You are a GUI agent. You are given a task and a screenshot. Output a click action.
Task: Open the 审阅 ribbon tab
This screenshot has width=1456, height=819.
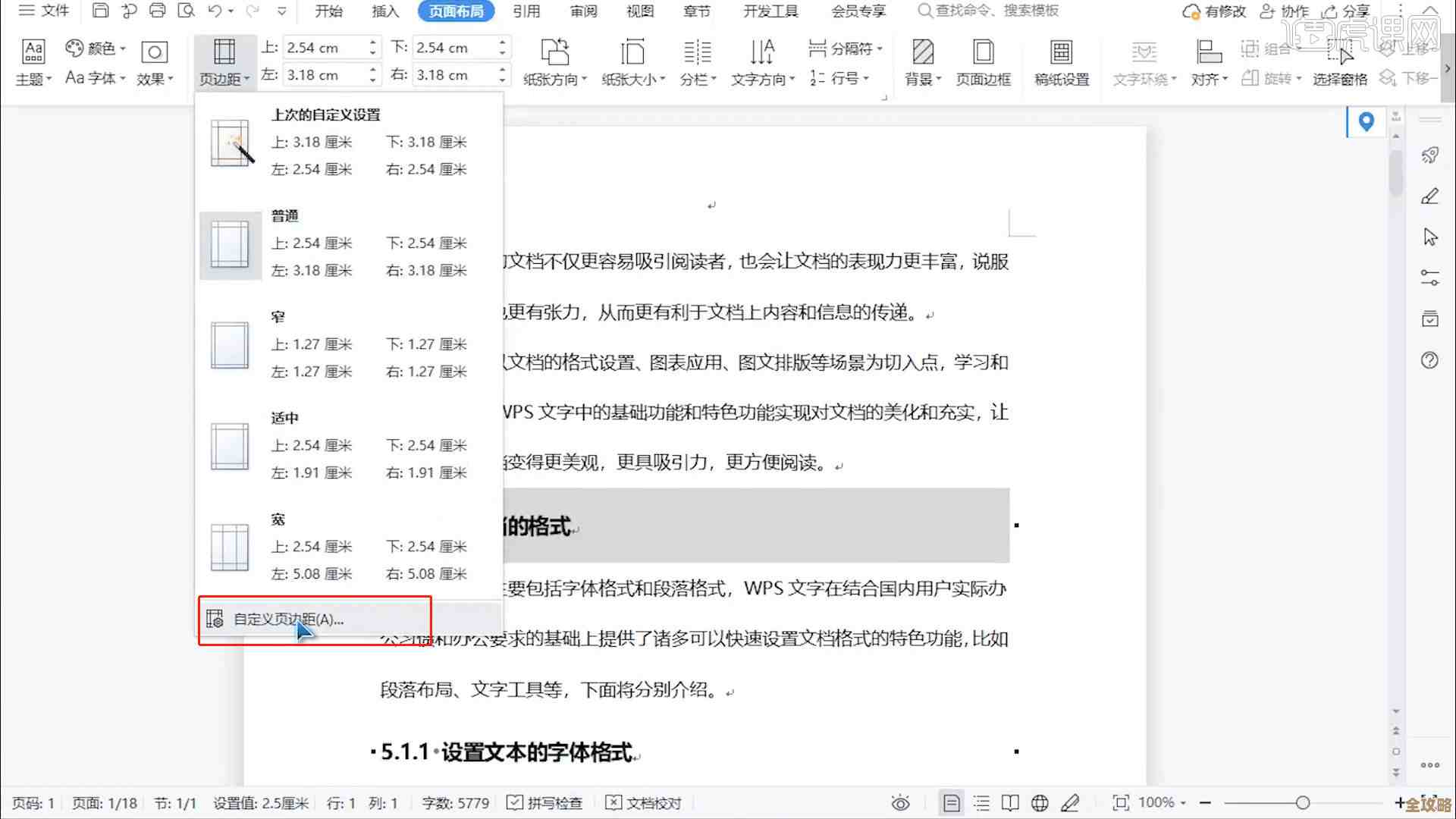pos(583,11)
